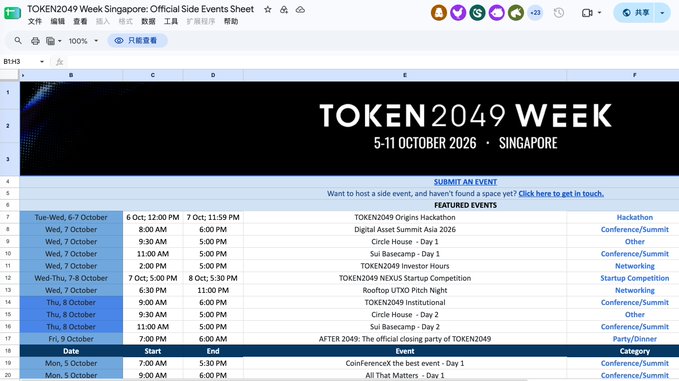Click the Party/Dinner category link
679x381 pixels.
(x=634, y=339)
